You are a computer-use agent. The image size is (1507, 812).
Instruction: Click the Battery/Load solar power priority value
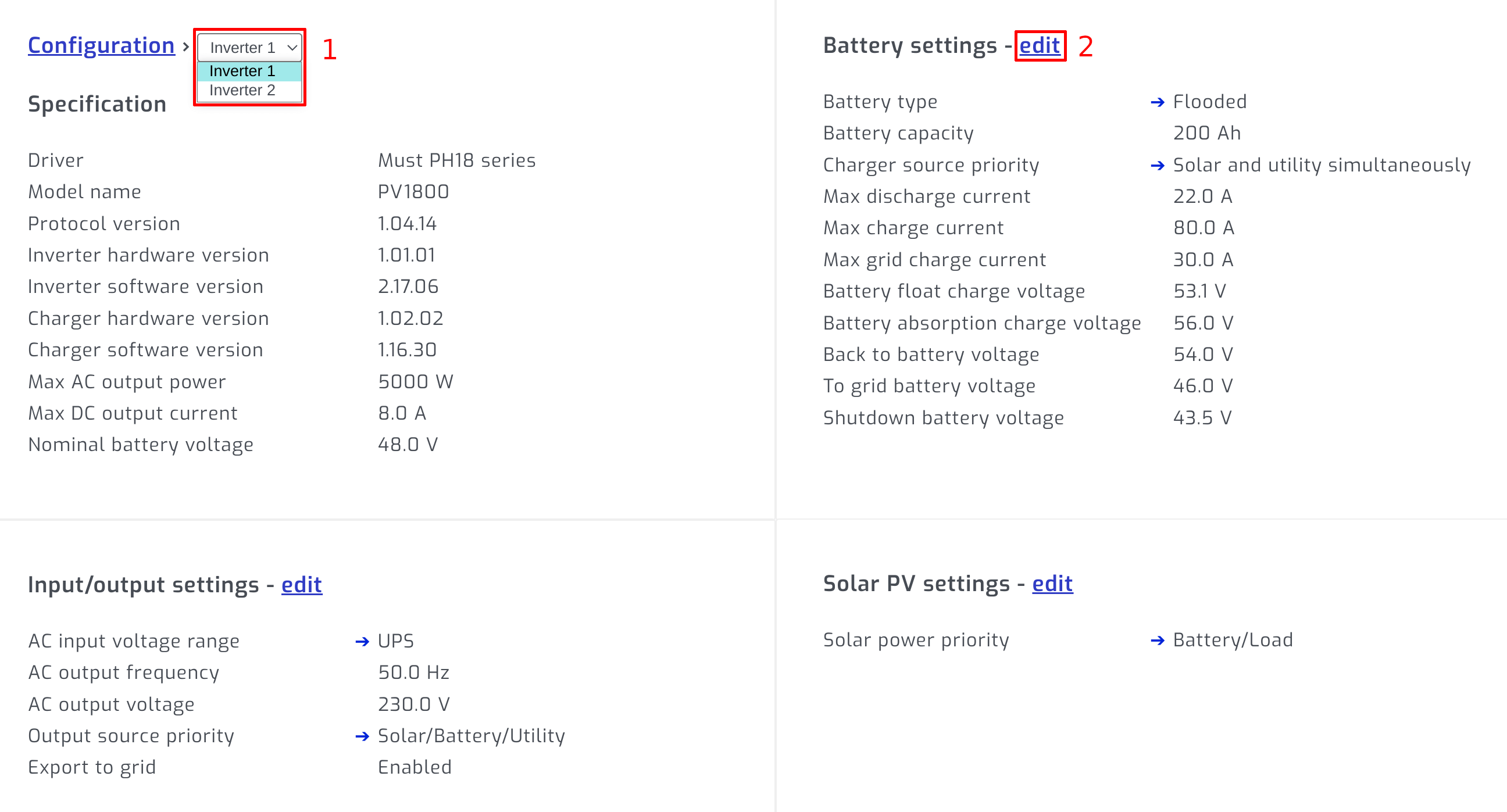(1233, 640)
